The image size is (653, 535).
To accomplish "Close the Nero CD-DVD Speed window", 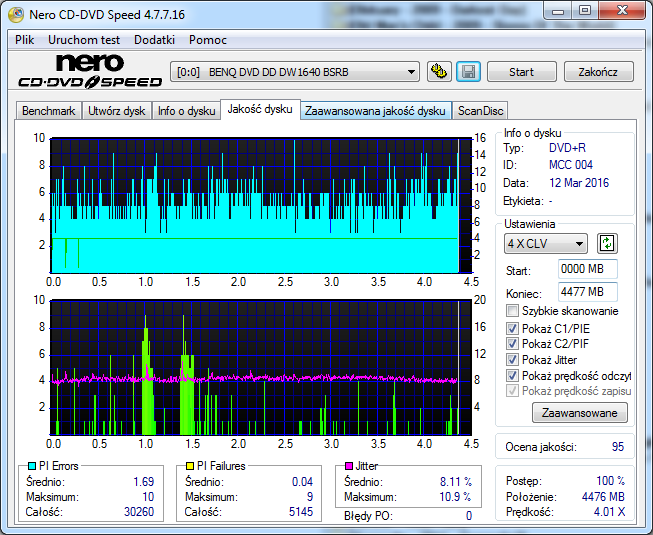I will tap(622, 11).
